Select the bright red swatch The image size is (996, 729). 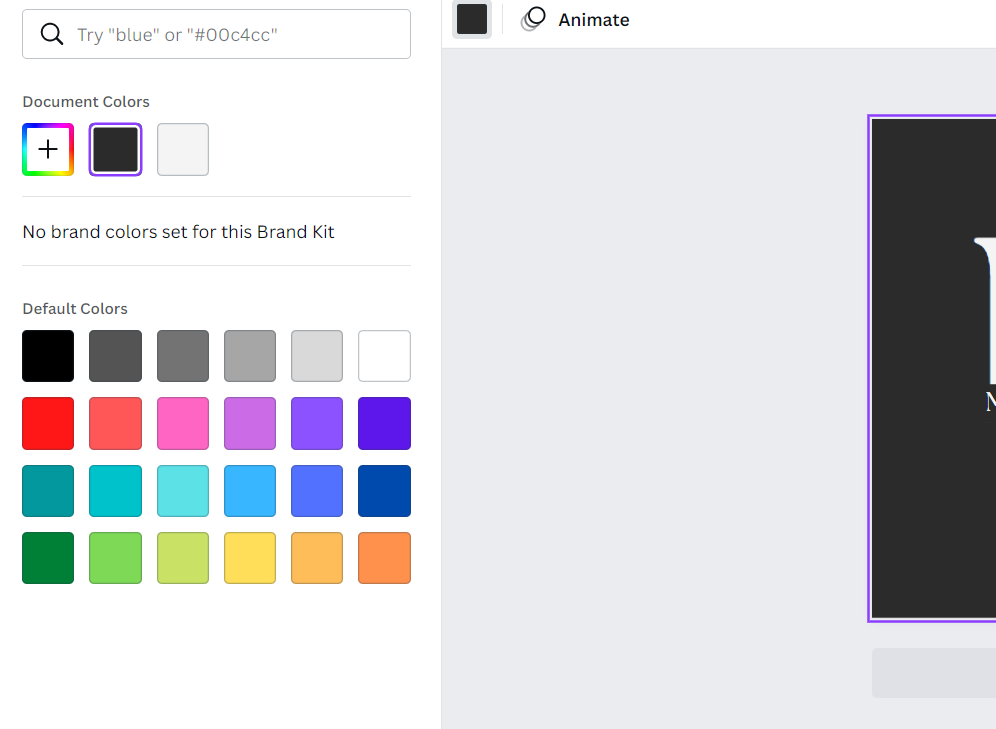[47, 423]
